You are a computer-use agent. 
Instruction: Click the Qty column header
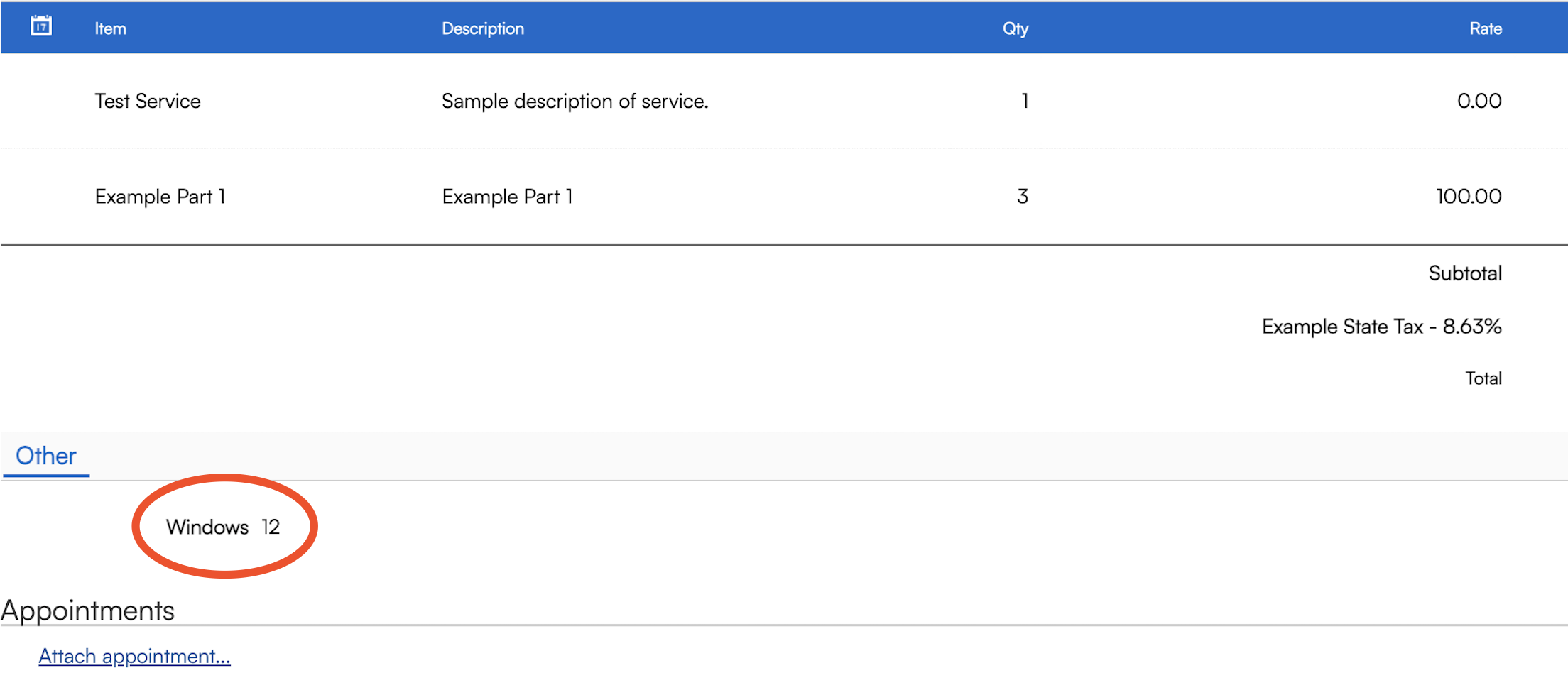[1015, 28]
